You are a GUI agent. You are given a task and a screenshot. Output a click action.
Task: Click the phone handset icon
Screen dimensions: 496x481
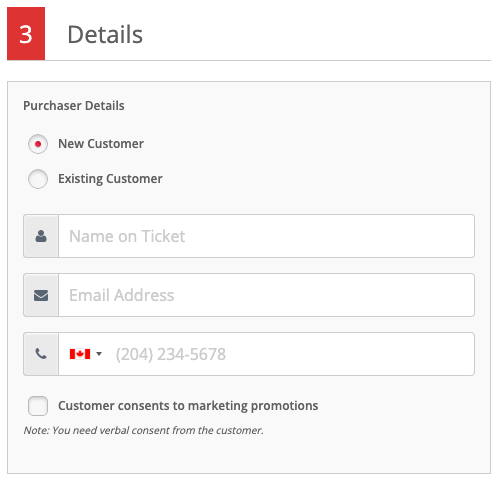pyautogui.click(x=41, y=354)
